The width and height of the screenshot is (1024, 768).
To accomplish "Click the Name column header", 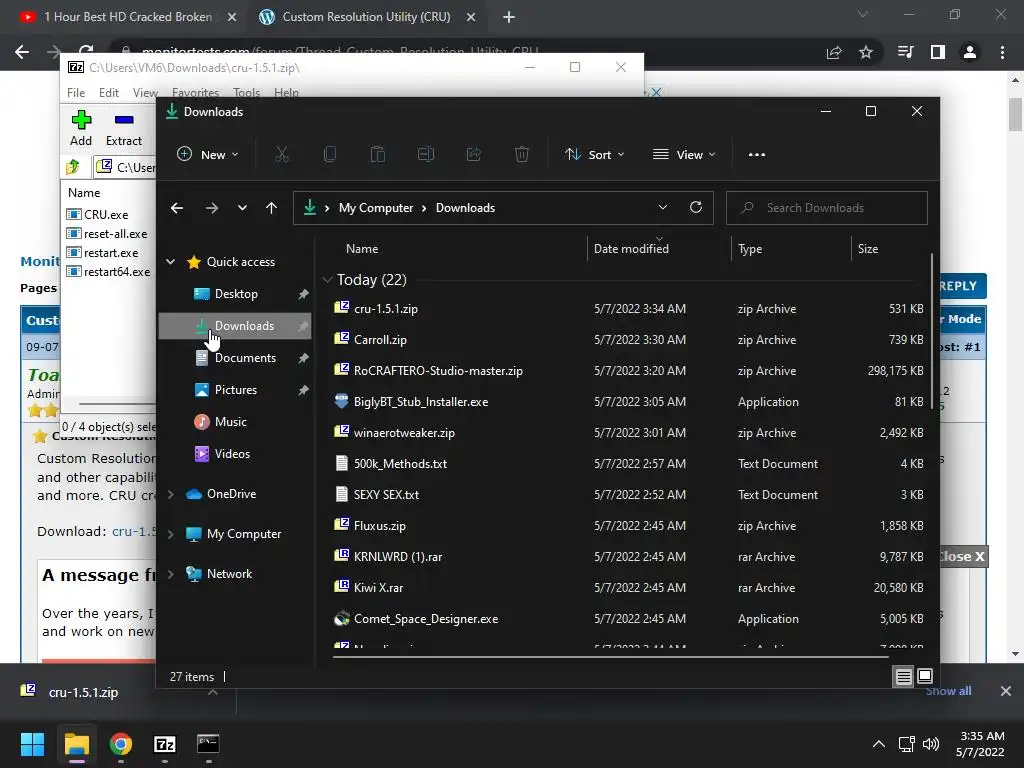I will pos(362,249).
